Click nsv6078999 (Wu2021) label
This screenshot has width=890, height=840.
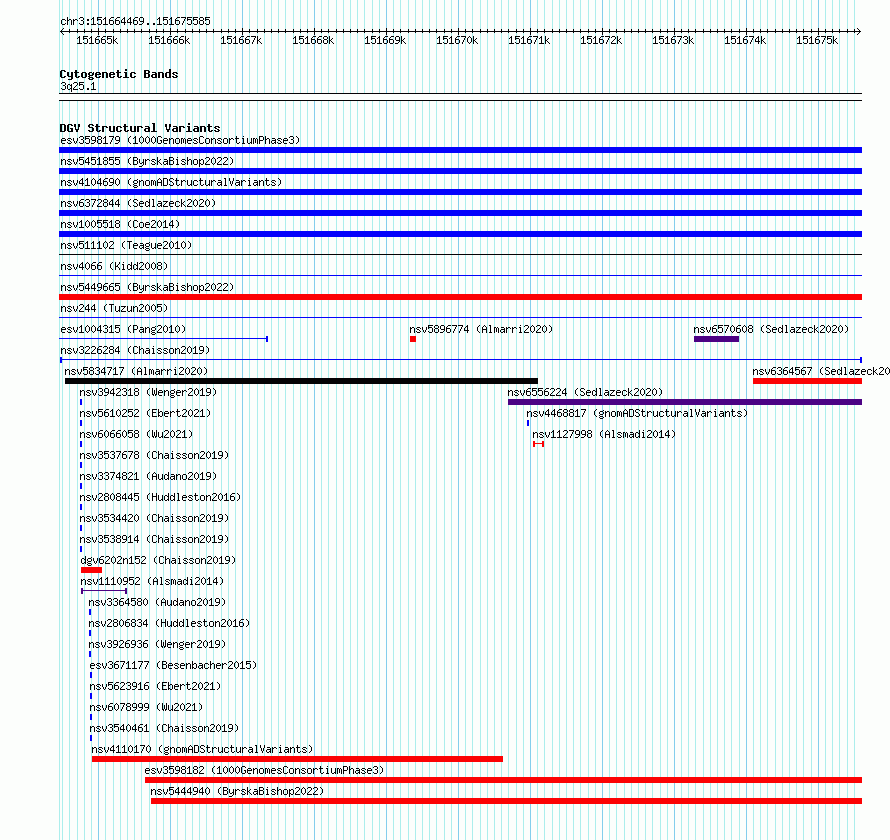point(146,707)
